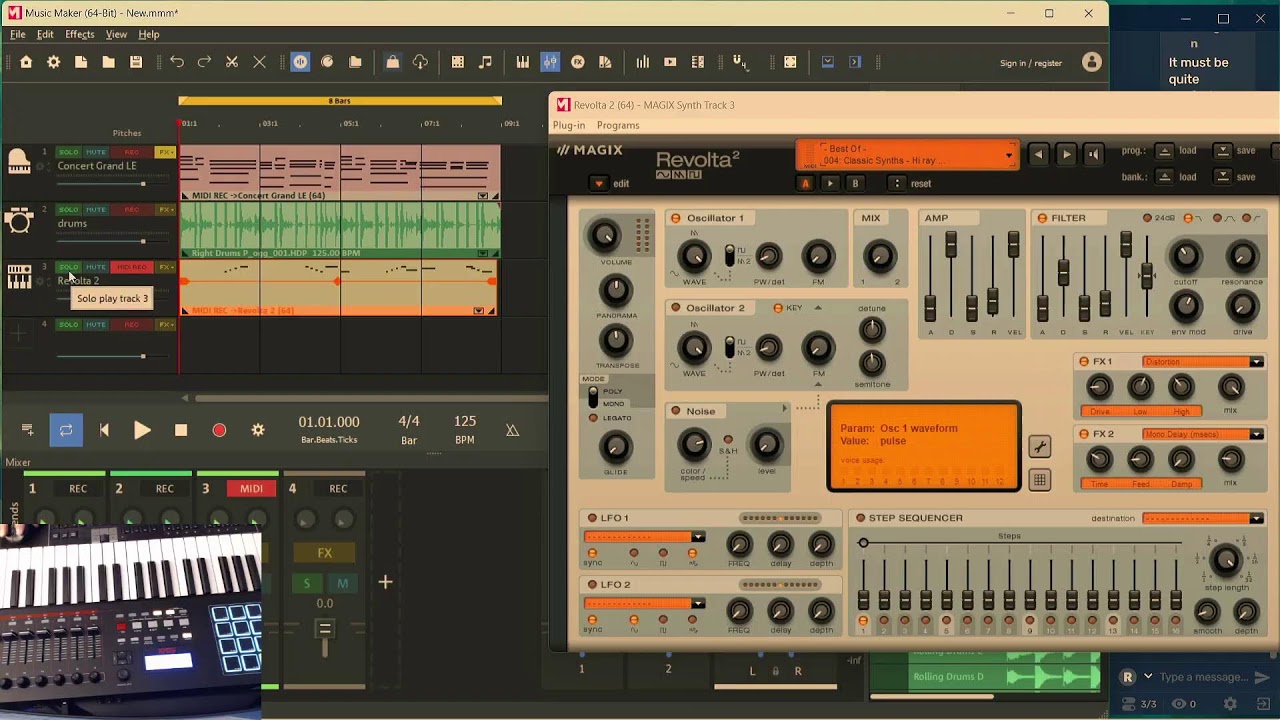1280x720 pixels.
Task: Save the project with the floppy disk icon
Action: pyautogui.click(x=136, y=62)
